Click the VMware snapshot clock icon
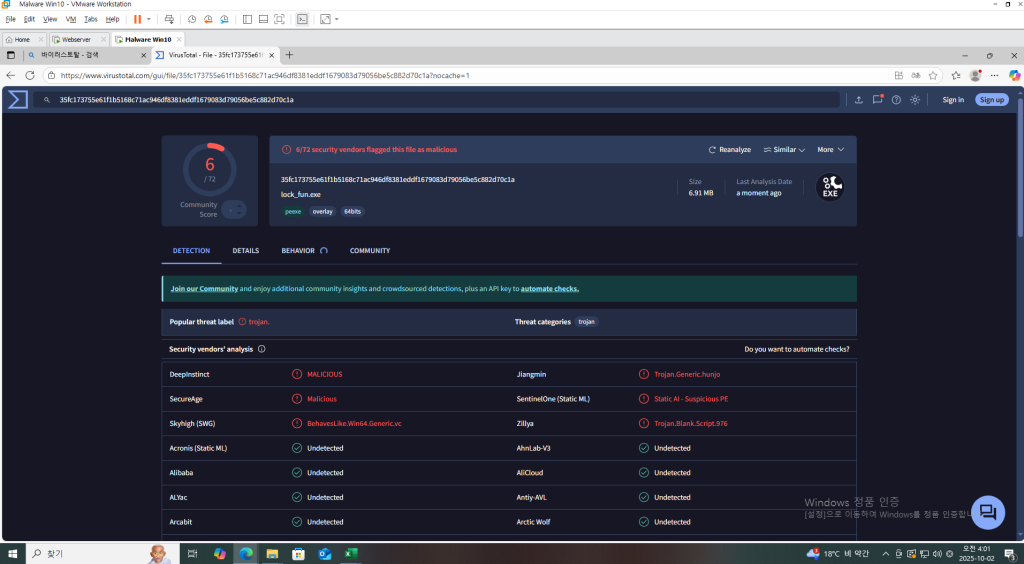 point(192,19)
